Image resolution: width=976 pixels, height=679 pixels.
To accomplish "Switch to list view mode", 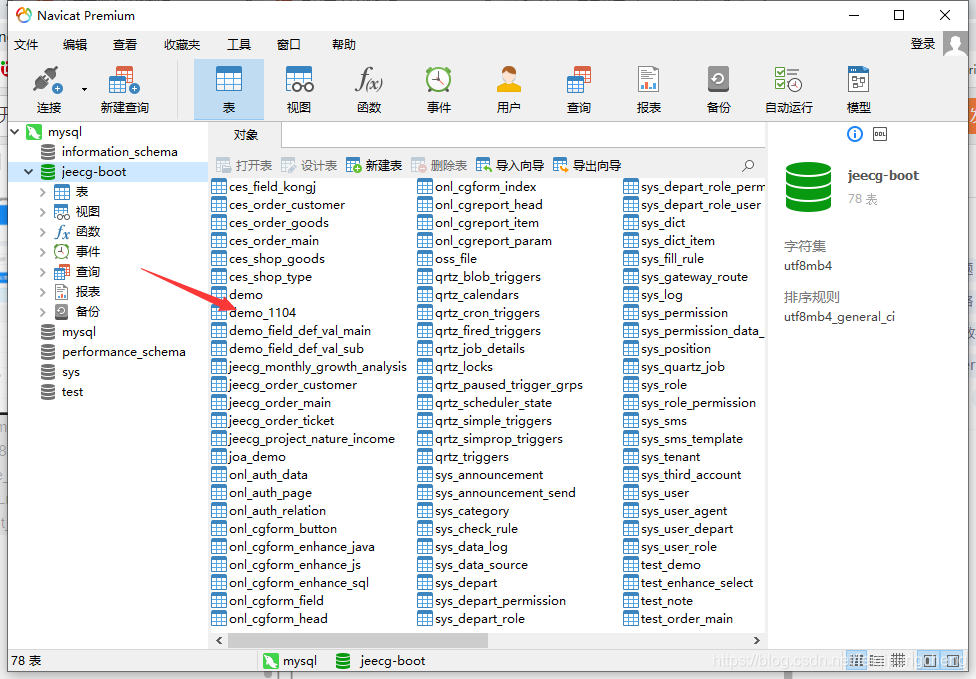I will (856, 660).
